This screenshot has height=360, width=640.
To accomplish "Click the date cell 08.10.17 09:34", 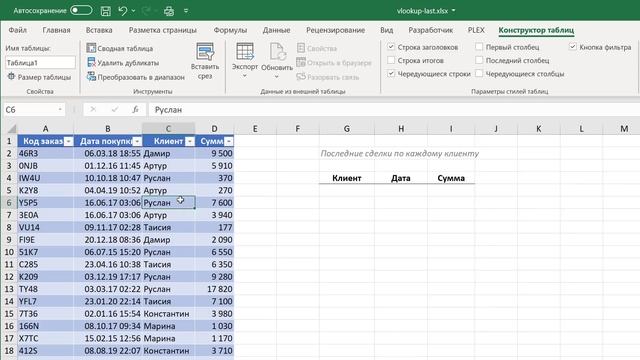I will tap(108, 326).
